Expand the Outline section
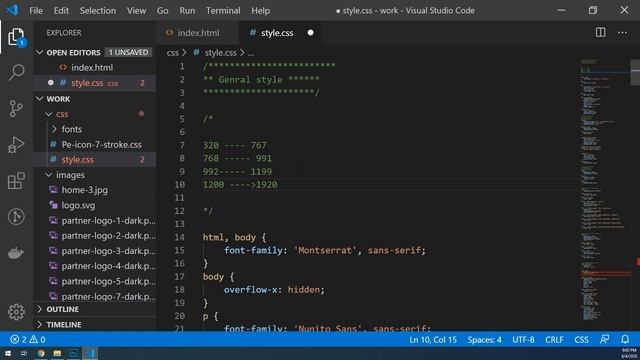 [62, 309]
